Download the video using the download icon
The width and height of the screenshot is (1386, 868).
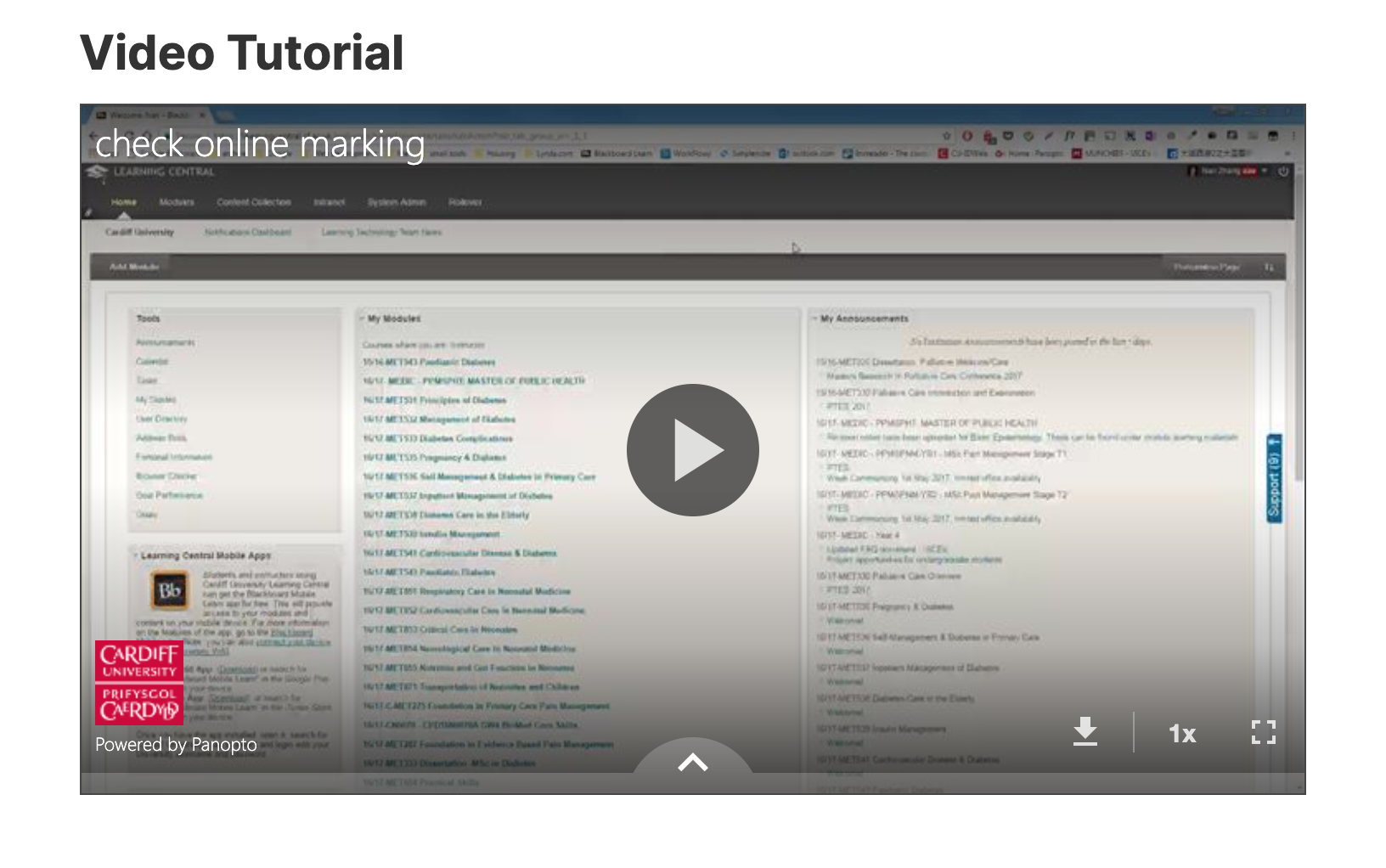(x=1085, y=732)
